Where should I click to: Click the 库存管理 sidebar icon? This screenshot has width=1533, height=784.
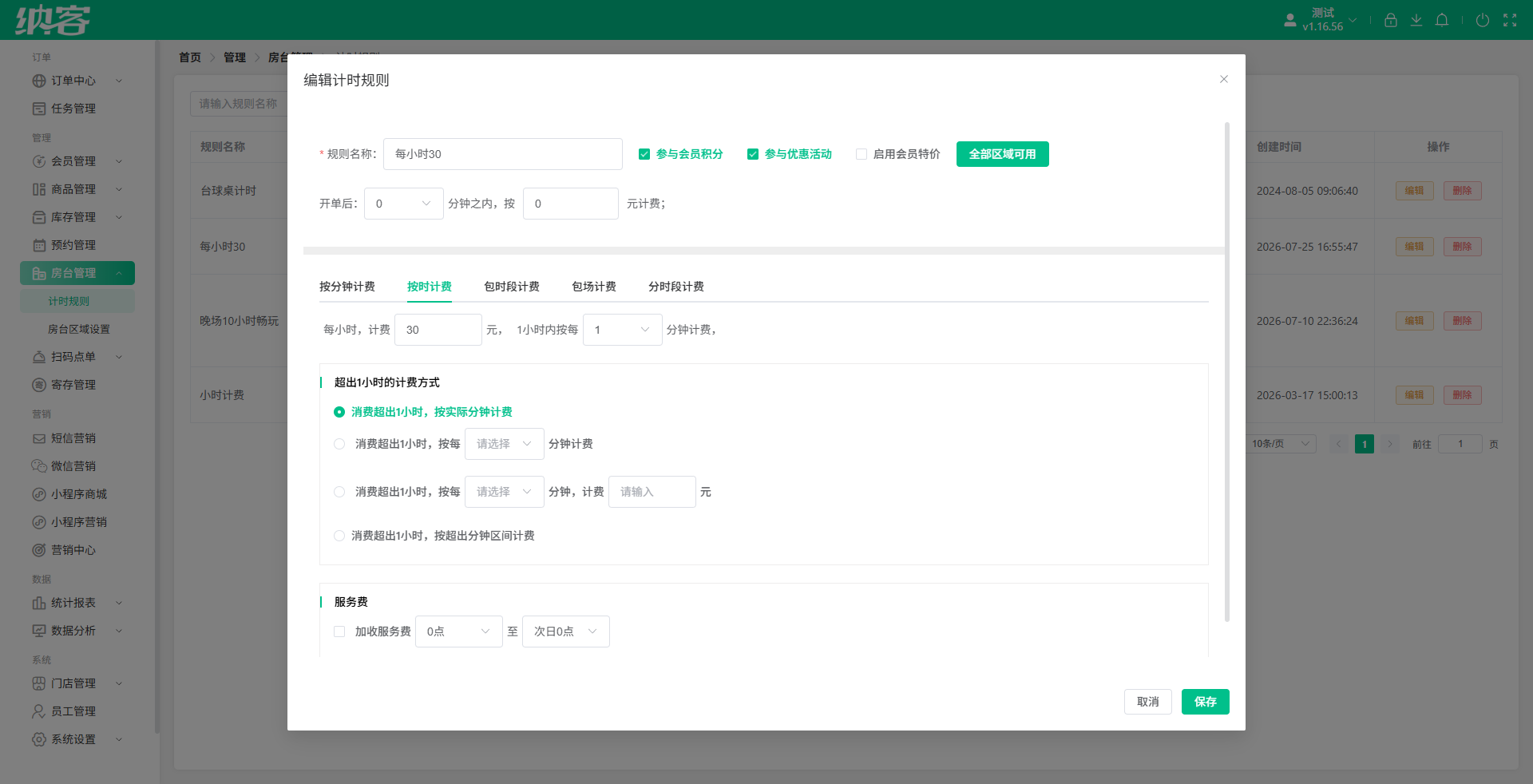pyautogui.click(x=39, y=217)
